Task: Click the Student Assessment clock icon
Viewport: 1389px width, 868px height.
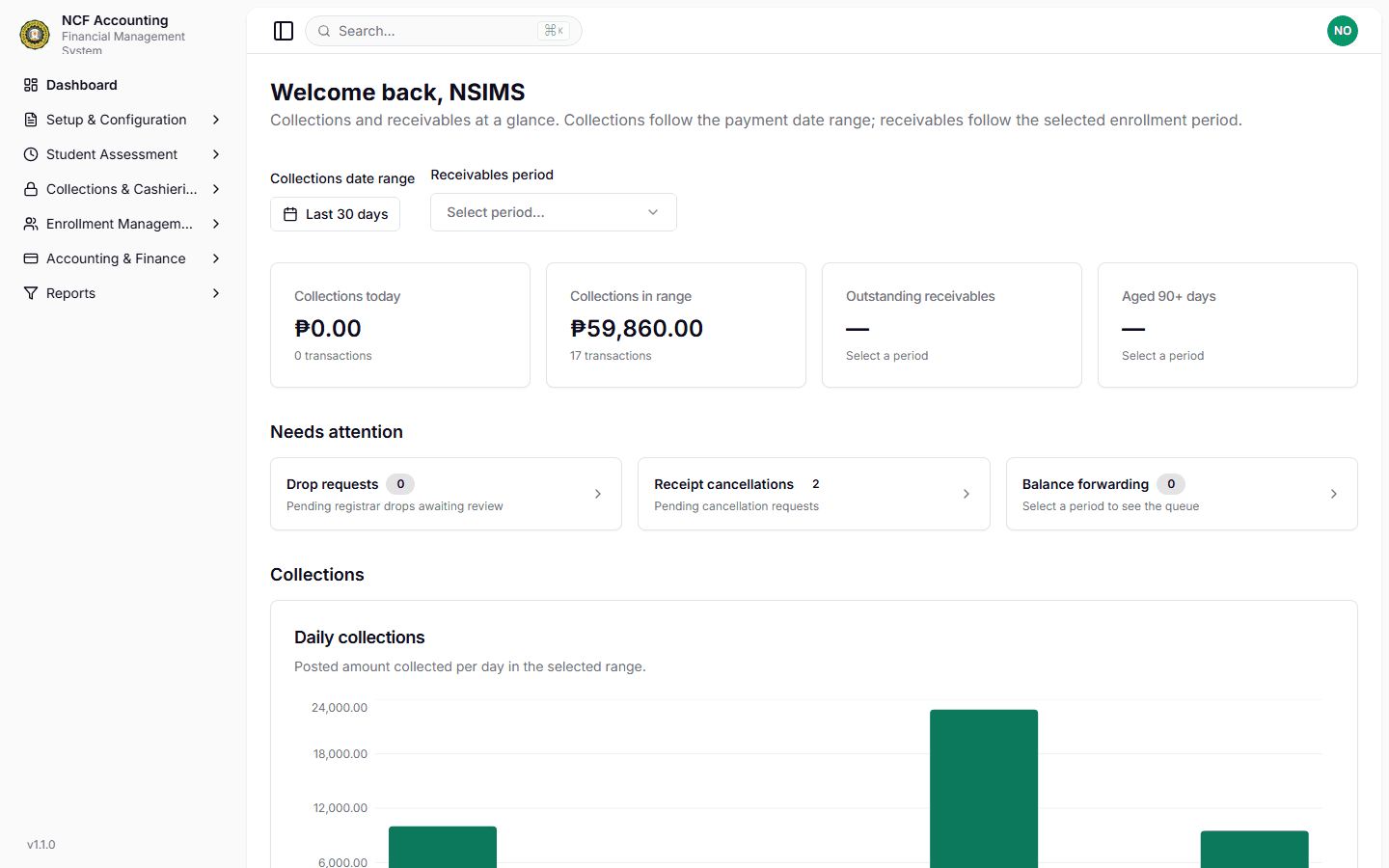Action: (x=31, y=154)
